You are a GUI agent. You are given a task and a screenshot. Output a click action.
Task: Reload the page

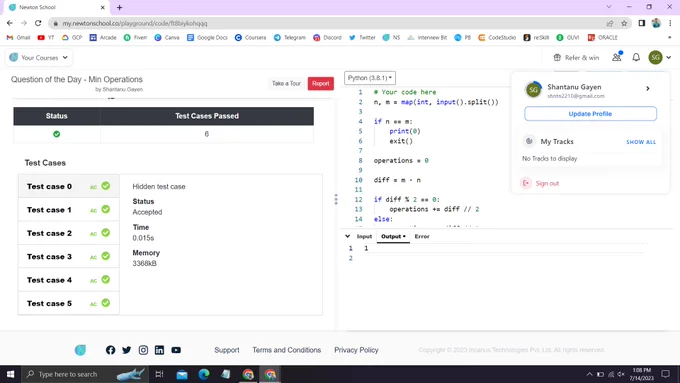click(x=38, y=23)
